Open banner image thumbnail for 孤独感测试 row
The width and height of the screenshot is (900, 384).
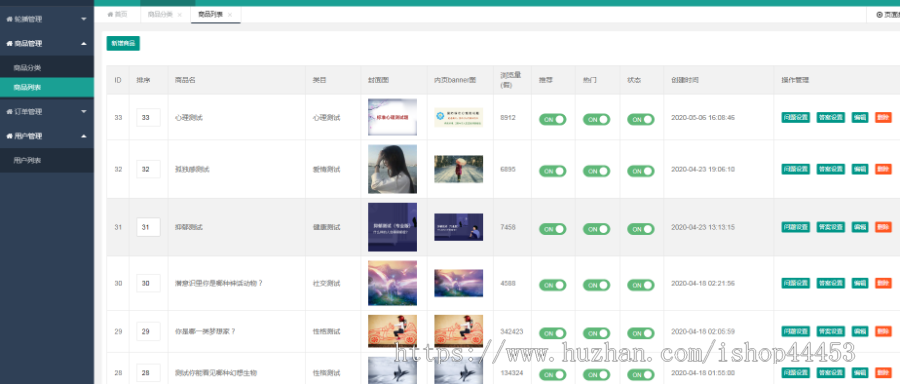(x=459, y=169)
